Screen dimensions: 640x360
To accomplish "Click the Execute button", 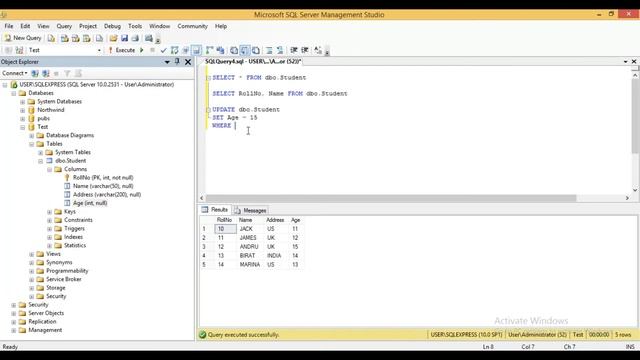I will coord(122,50).
